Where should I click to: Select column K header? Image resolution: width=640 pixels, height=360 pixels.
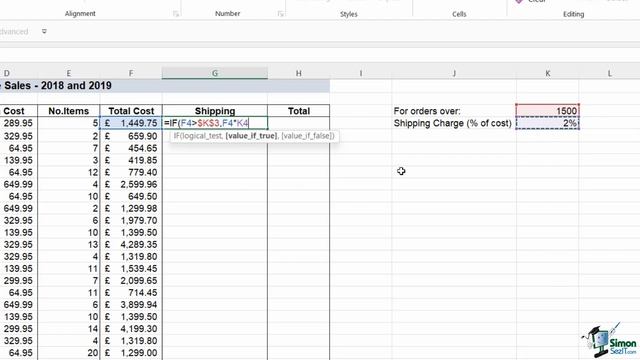pyautogui.click(x=548, y=73)
